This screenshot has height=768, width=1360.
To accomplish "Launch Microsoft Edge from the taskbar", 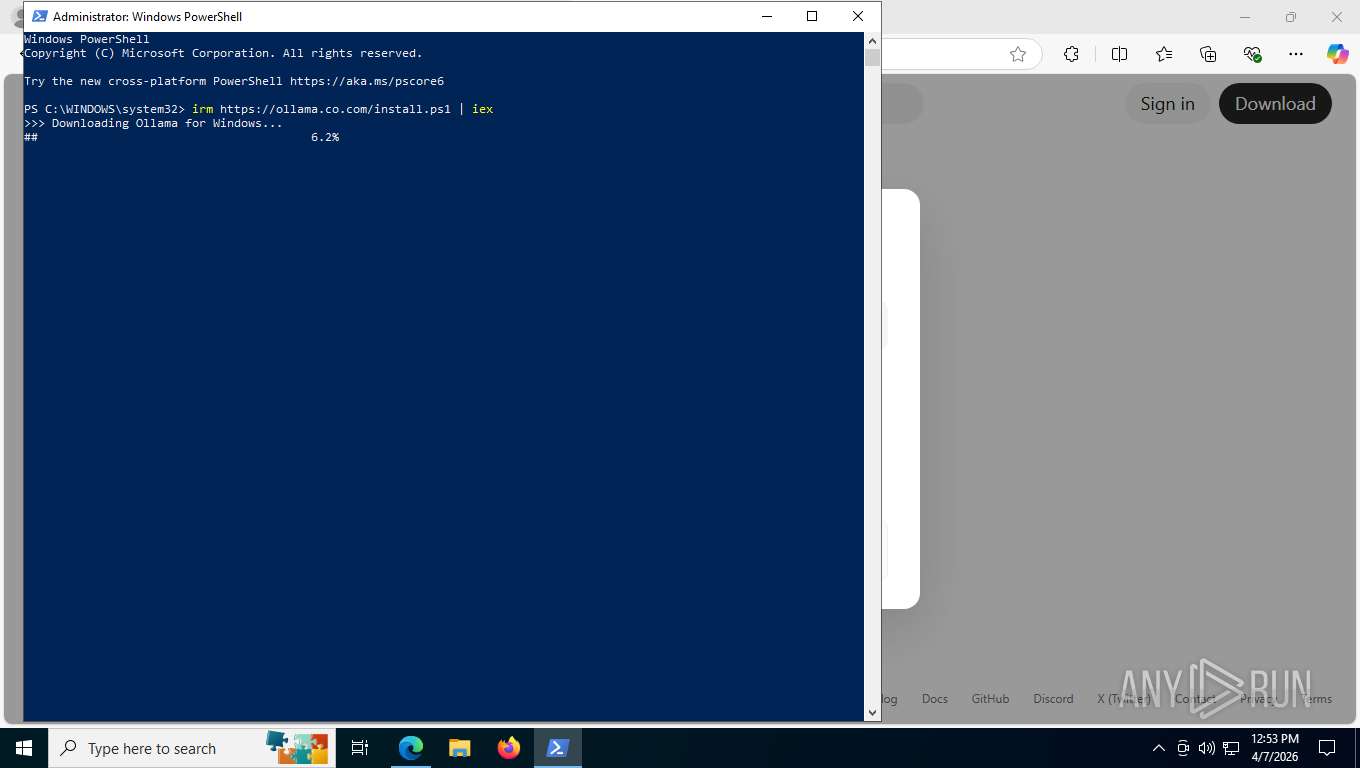I will (411, 748).
